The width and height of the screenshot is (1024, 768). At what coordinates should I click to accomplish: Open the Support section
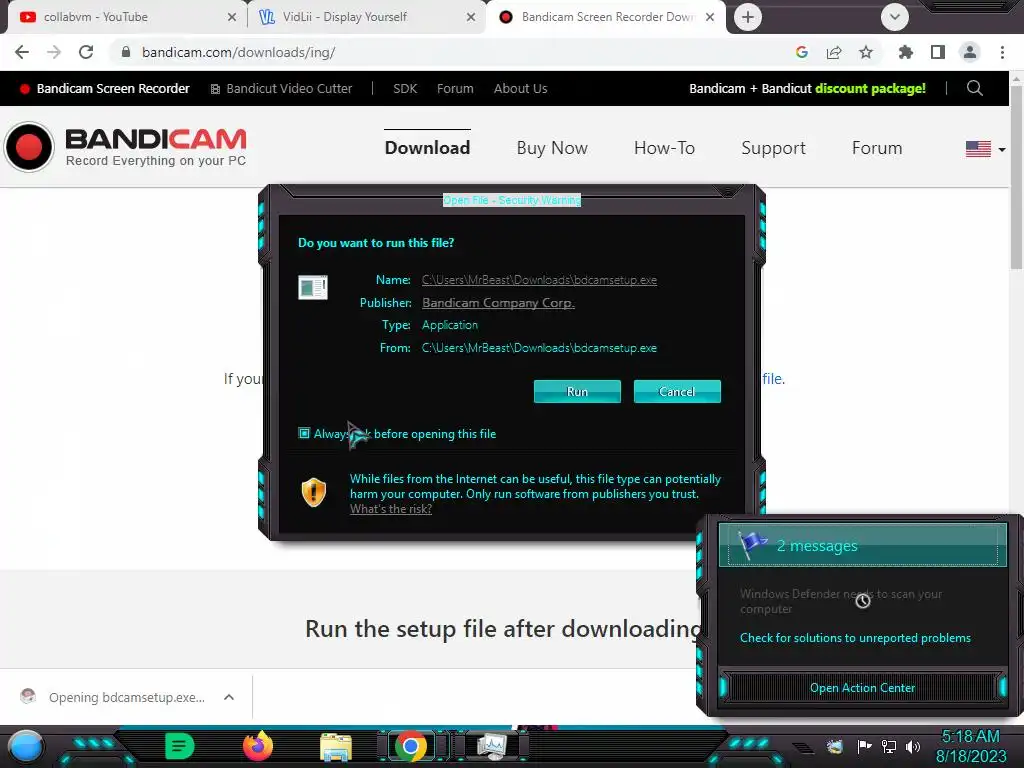point(773,148)
